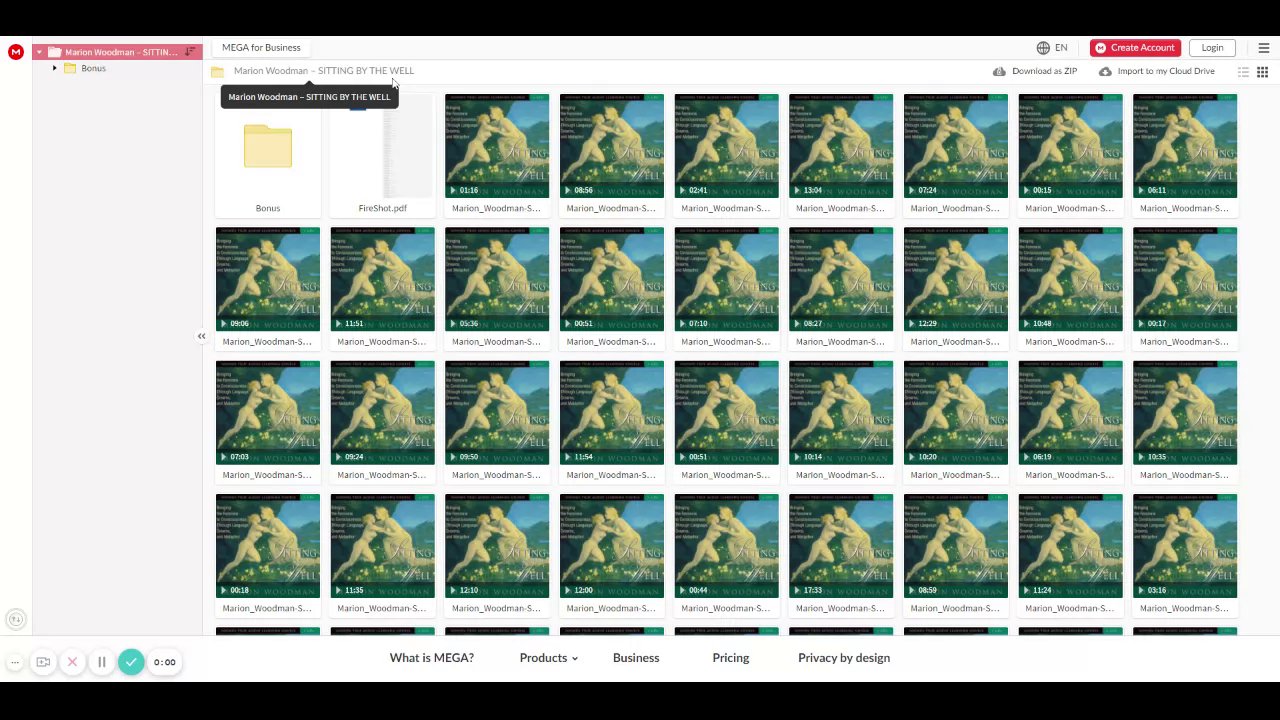Open the video thumbnail with 06:11 duration
The image size is (1280, 720).
(1185, 154)
